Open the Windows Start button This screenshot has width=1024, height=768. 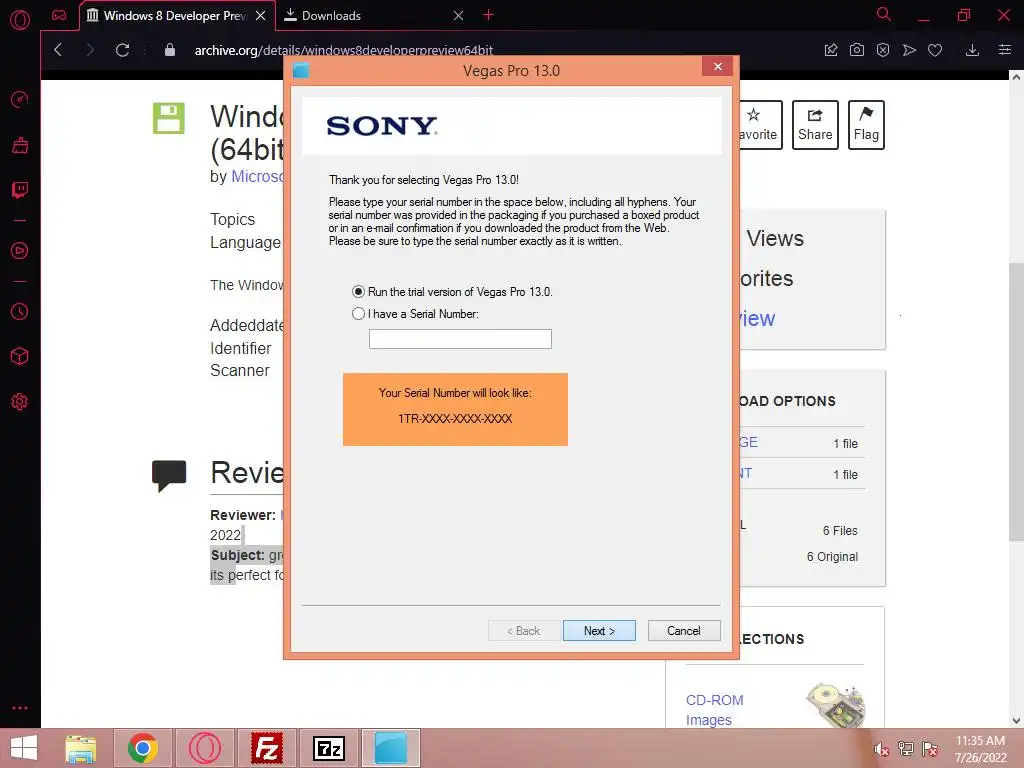(x=24, y=748)
